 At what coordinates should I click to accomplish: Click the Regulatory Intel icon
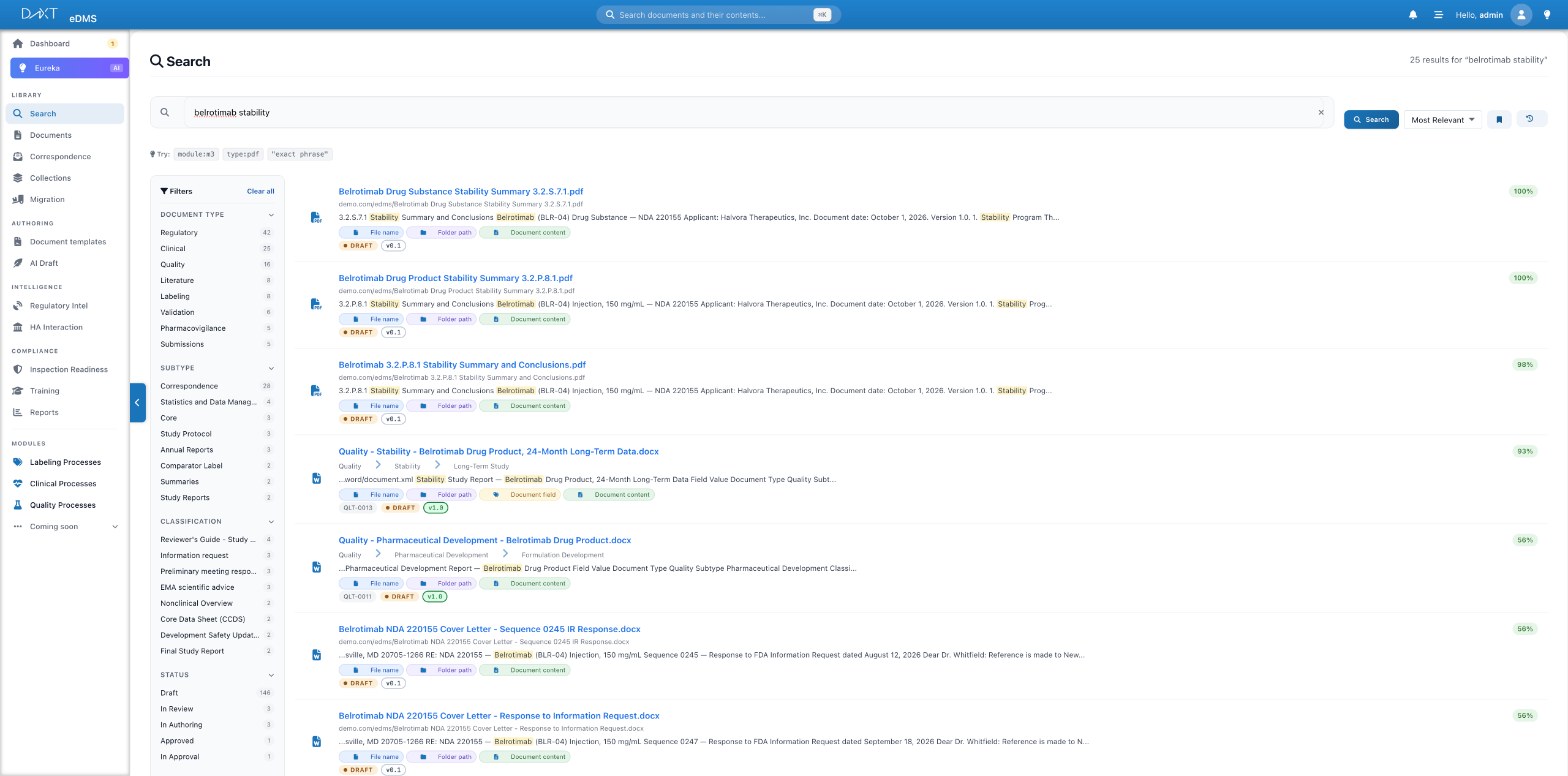pos(18,306)
